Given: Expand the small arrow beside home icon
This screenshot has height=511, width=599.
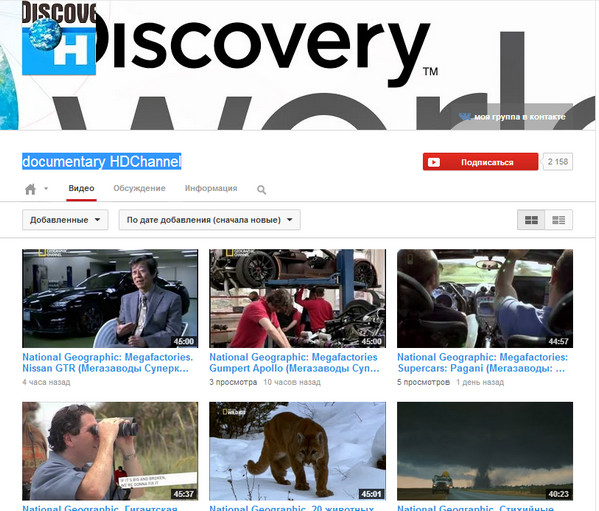Looking at the screenshot, I should click(46, 188).
